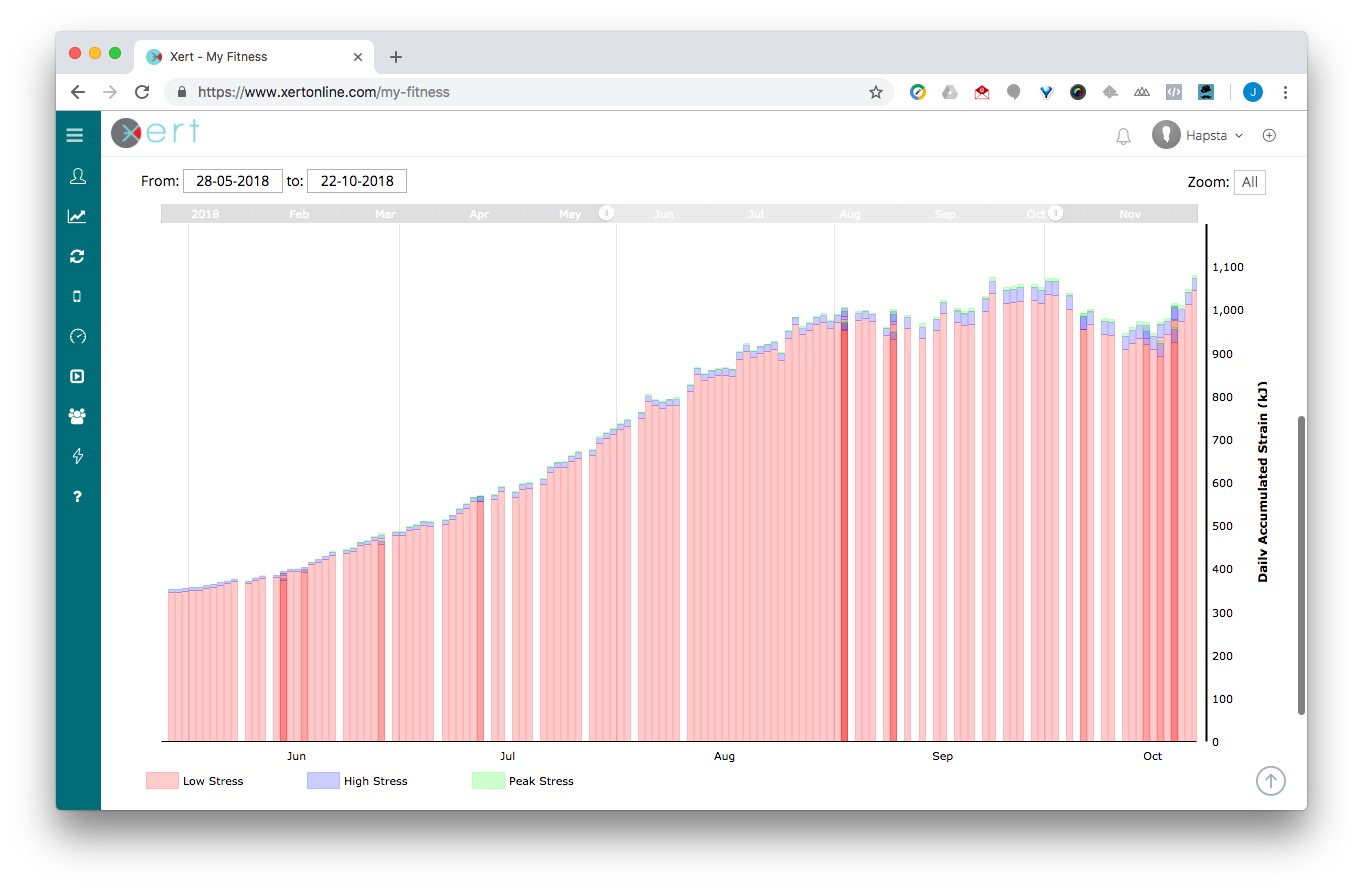
Task: Expand the Hapsta account dropdown
Action: [1198, 135]
